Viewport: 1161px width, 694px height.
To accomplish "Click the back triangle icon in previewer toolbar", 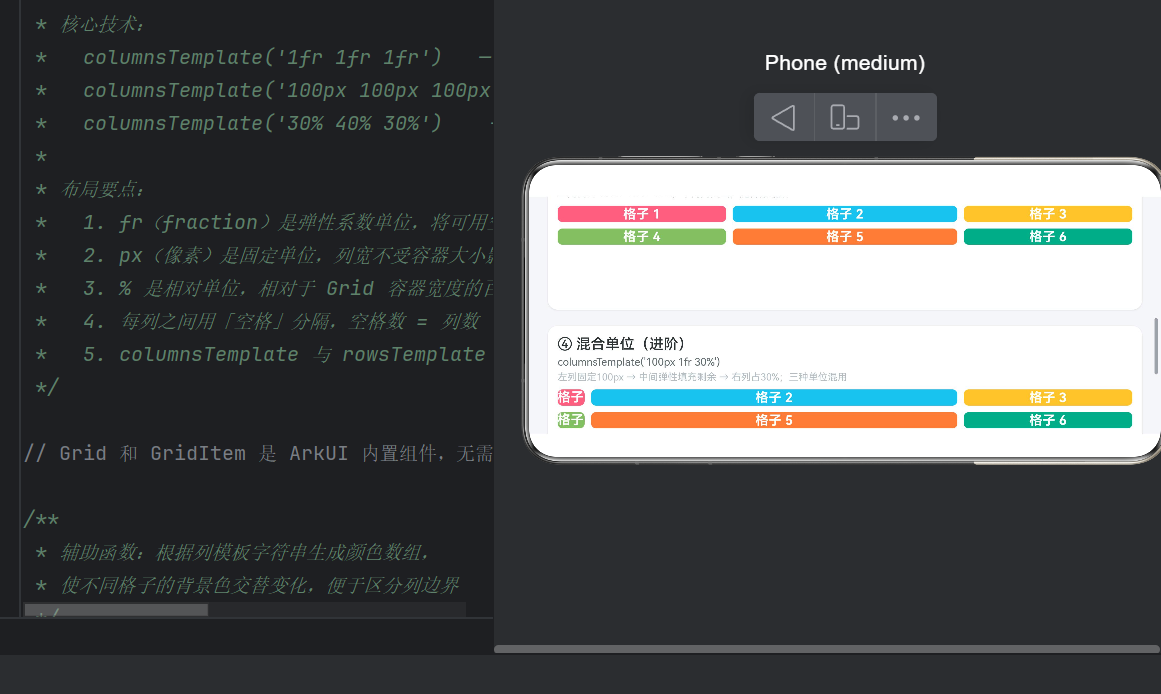I will click(x=783, y=118).
